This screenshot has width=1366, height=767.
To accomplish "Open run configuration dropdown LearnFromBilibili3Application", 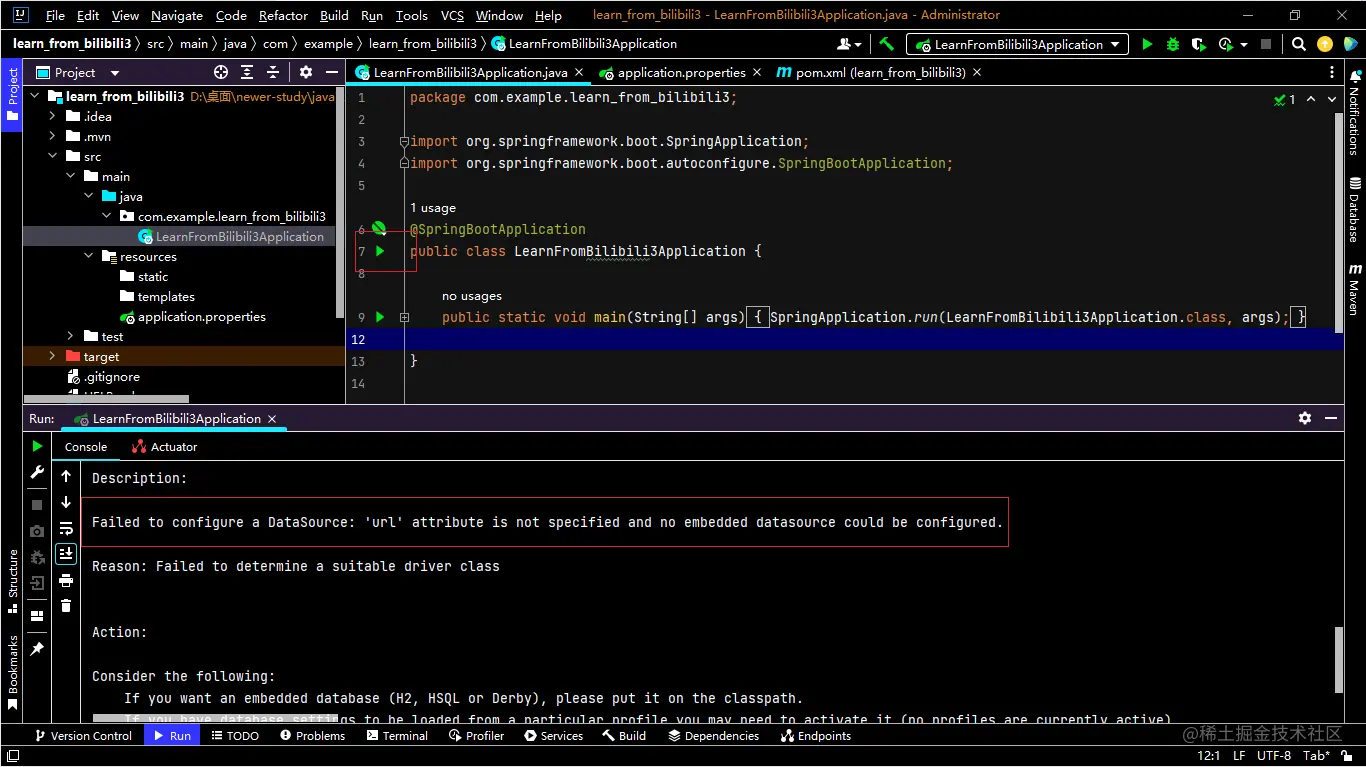I will pyautogui.click(x=1017, y=44).
